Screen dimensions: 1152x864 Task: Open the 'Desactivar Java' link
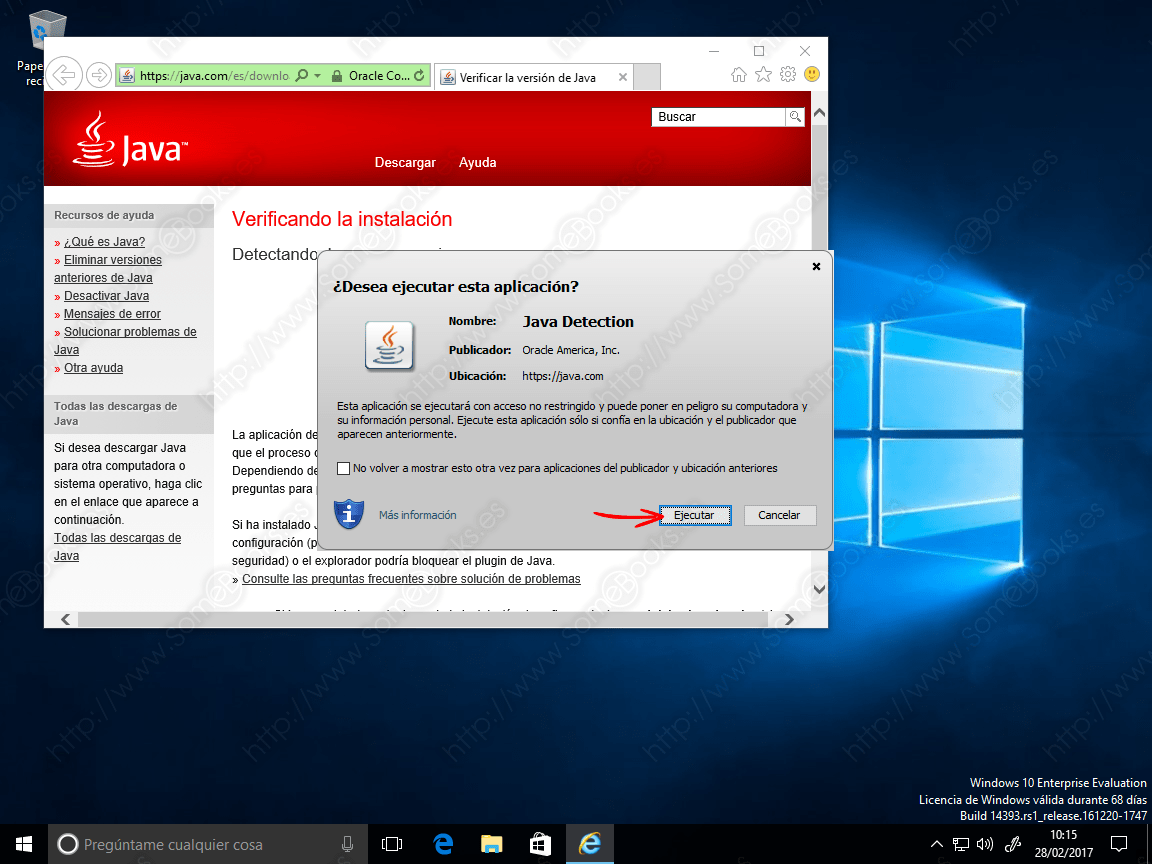pyautogui.click(x=107, y=296)
